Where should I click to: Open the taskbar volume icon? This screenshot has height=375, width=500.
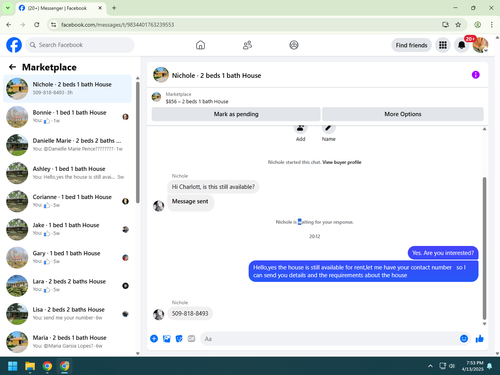452,366
